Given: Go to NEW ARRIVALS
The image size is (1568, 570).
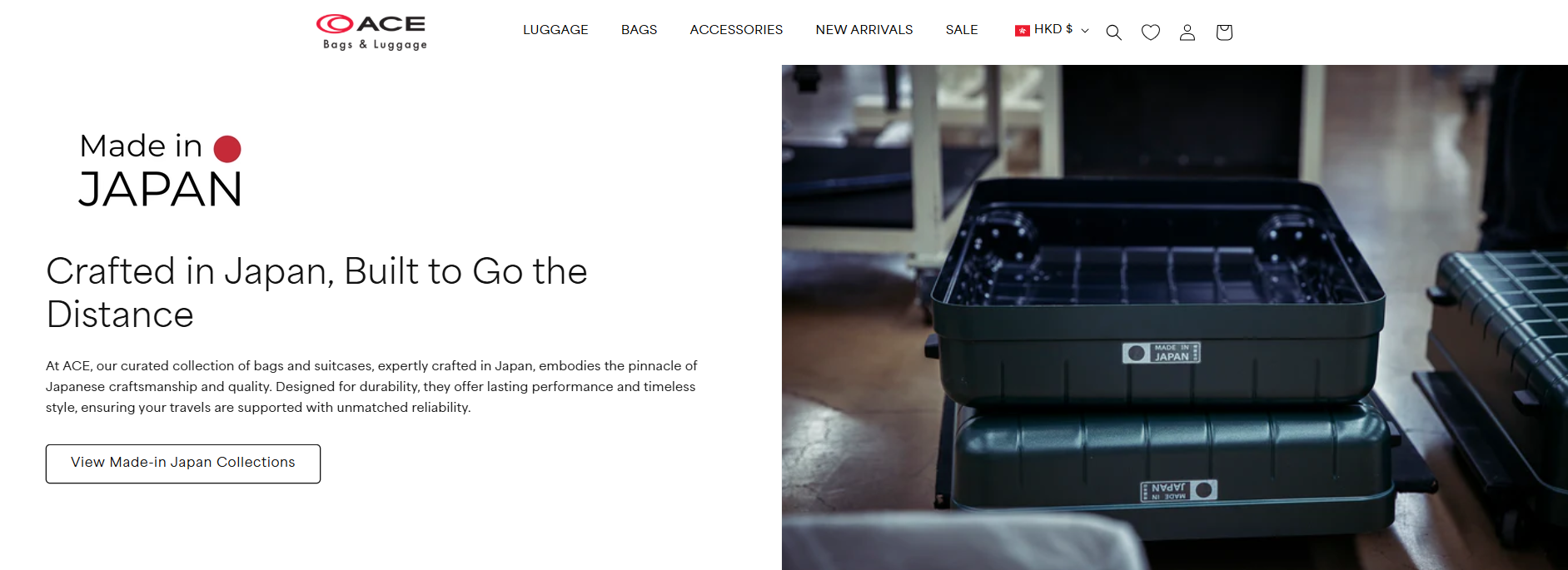Looking at the screenshot, I should [864, 30].
